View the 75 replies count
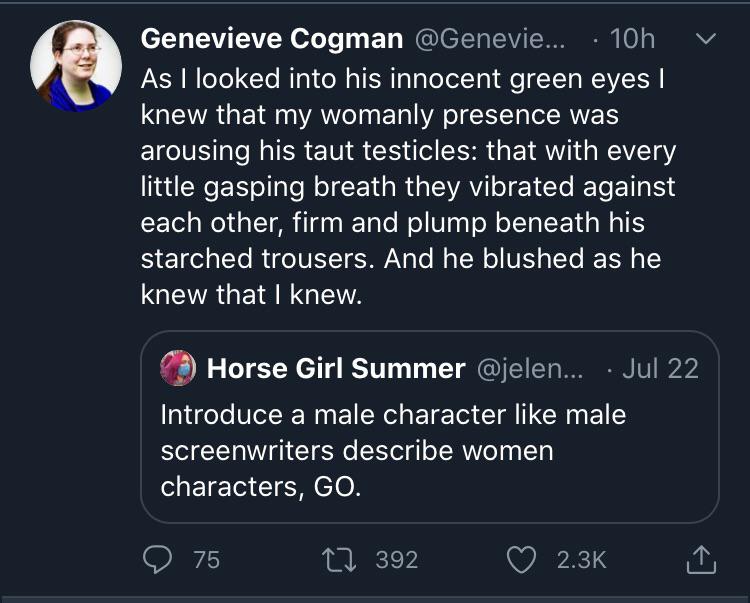Image resolution: width=750 pixels, height=603 pixels. (207, 560)
